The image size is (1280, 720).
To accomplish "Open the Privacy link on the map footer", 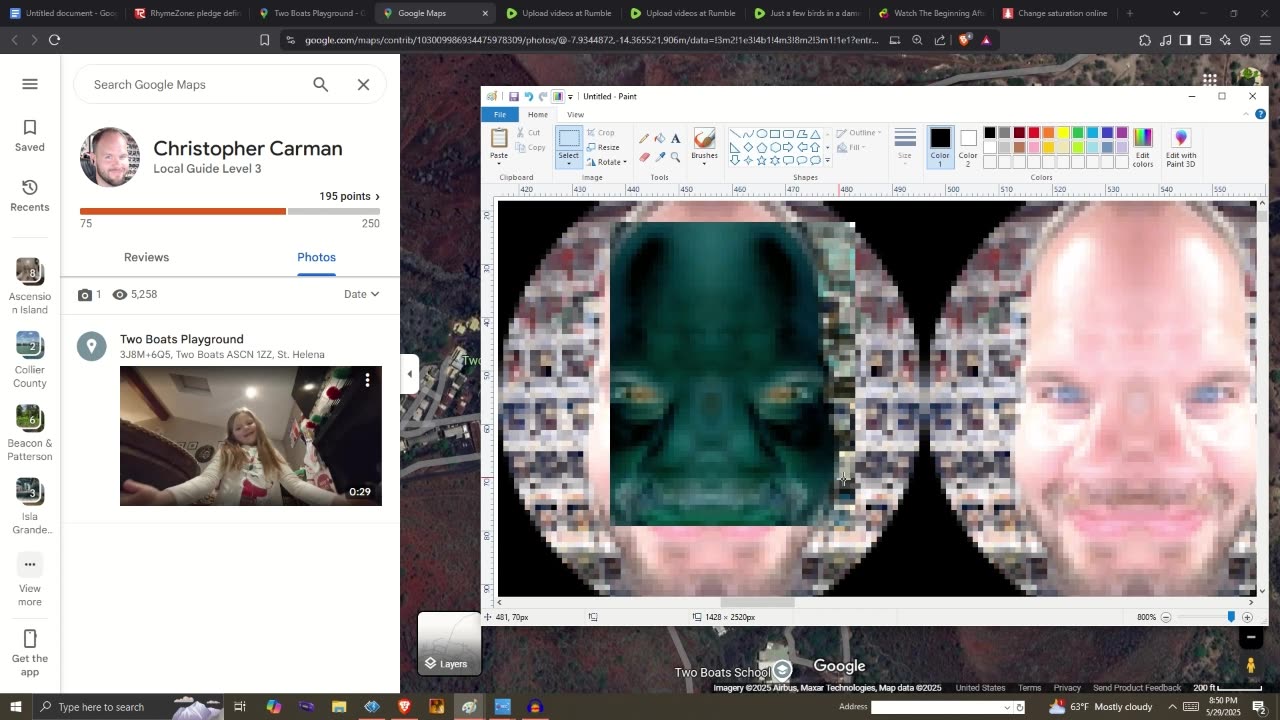I will click(1067, 688).
